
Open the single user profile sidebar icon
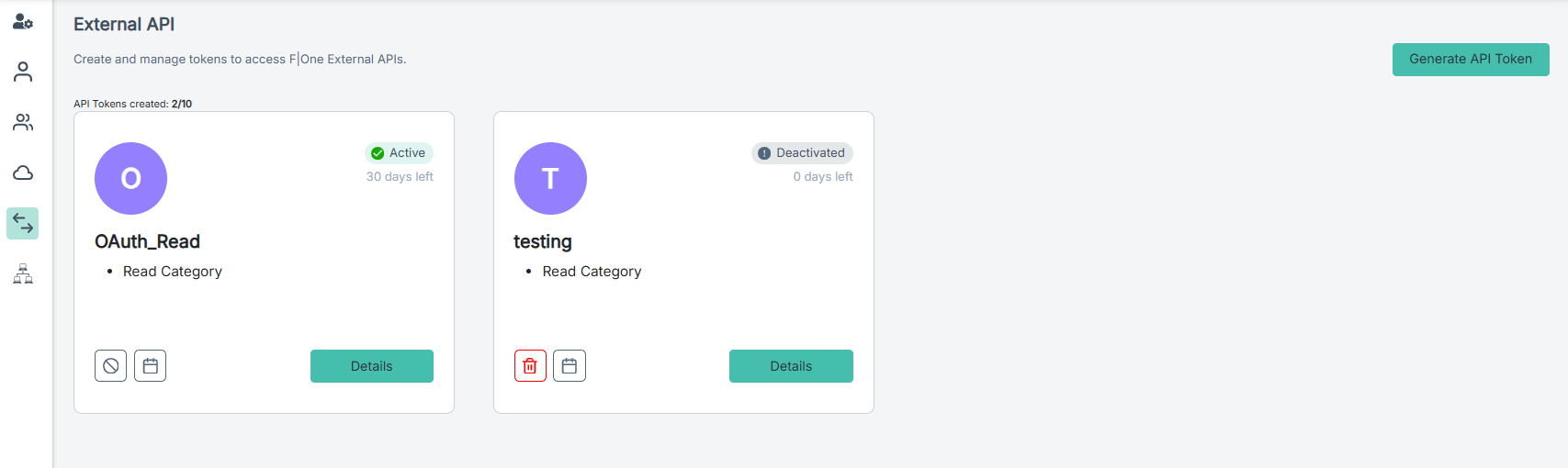tap(23, 72)
